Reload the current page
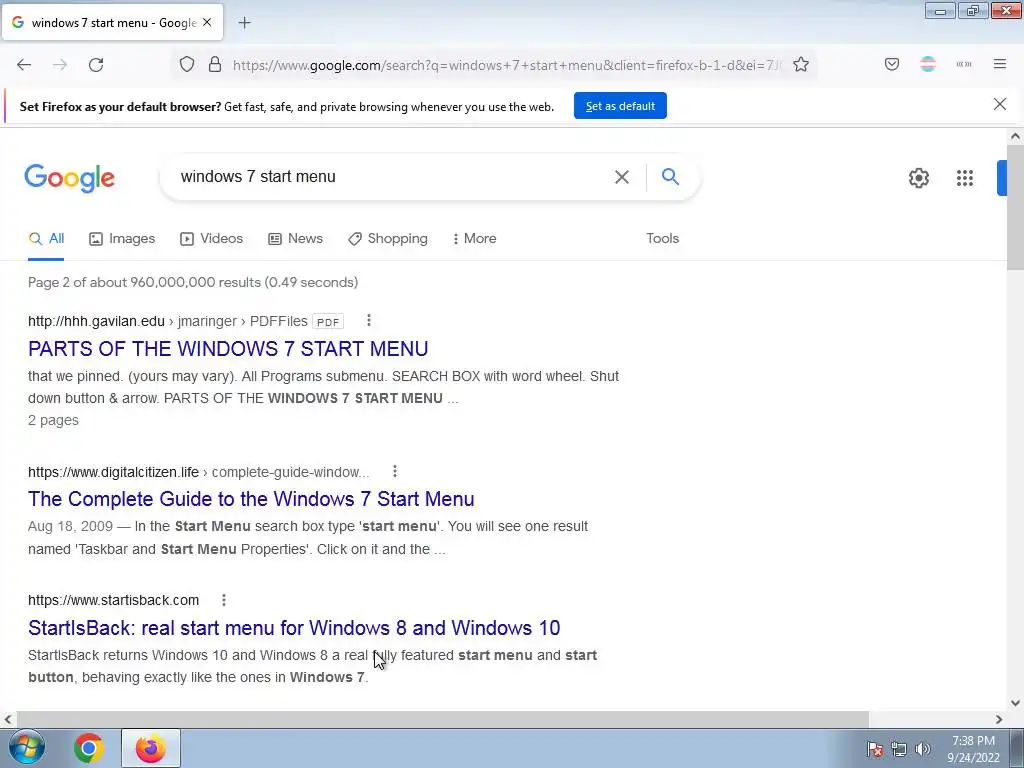This screenshot has height=768, width=1024. tap(96, 65)
